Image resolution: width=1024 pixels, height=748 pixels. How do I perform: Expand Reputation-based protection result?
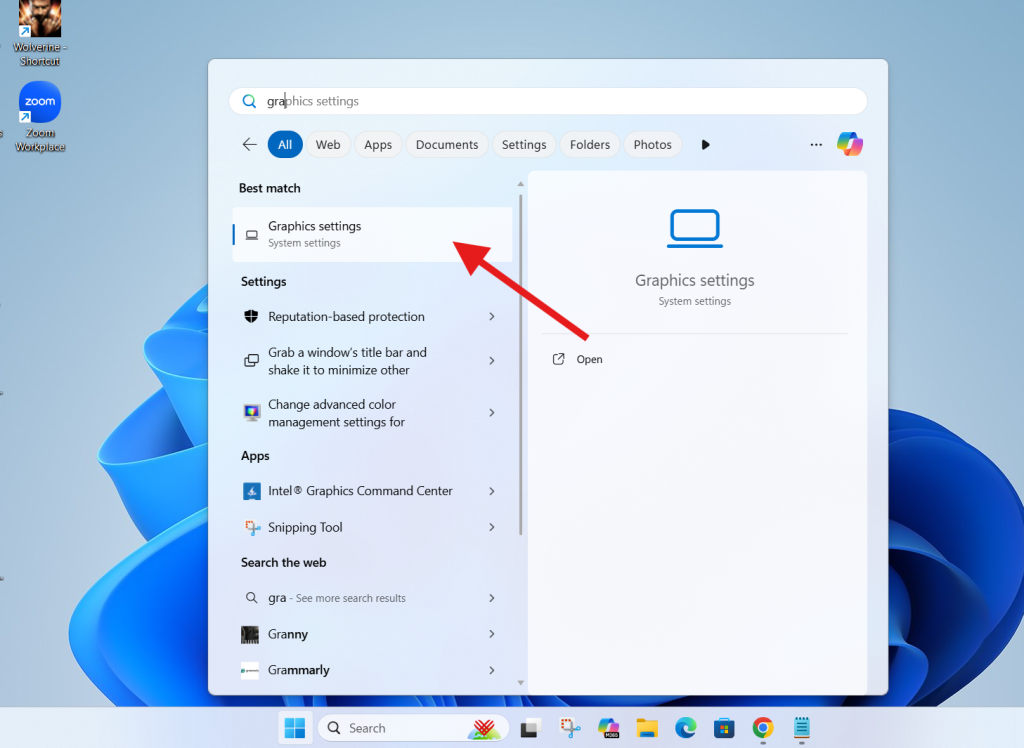(x=348, y=317)
